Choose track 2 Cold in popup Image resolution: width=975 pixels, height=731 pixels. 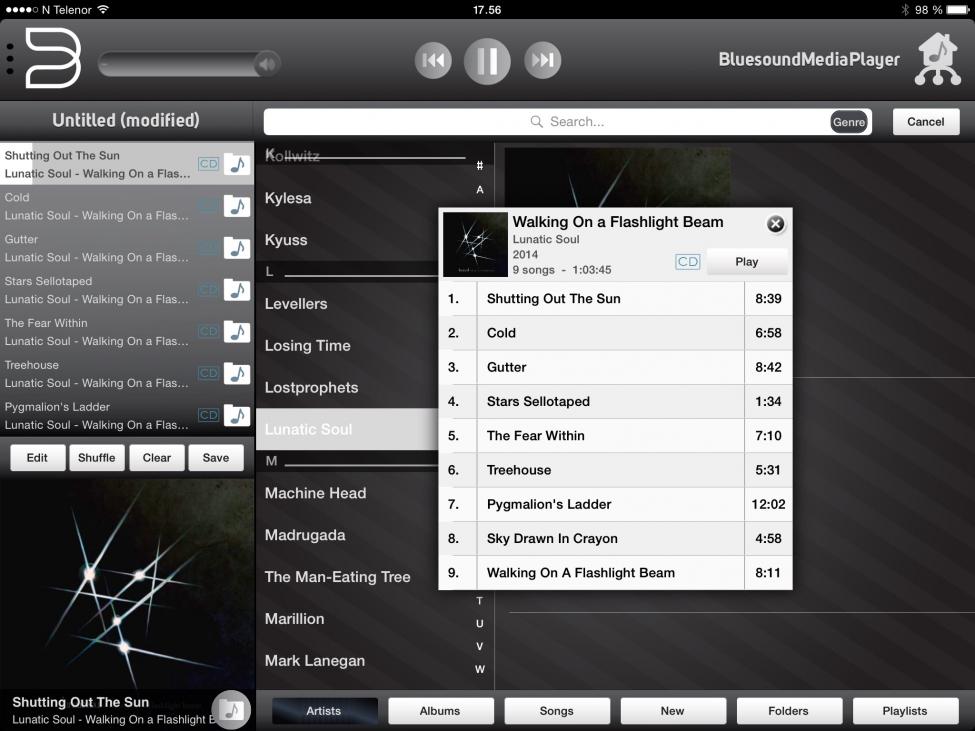615,333
